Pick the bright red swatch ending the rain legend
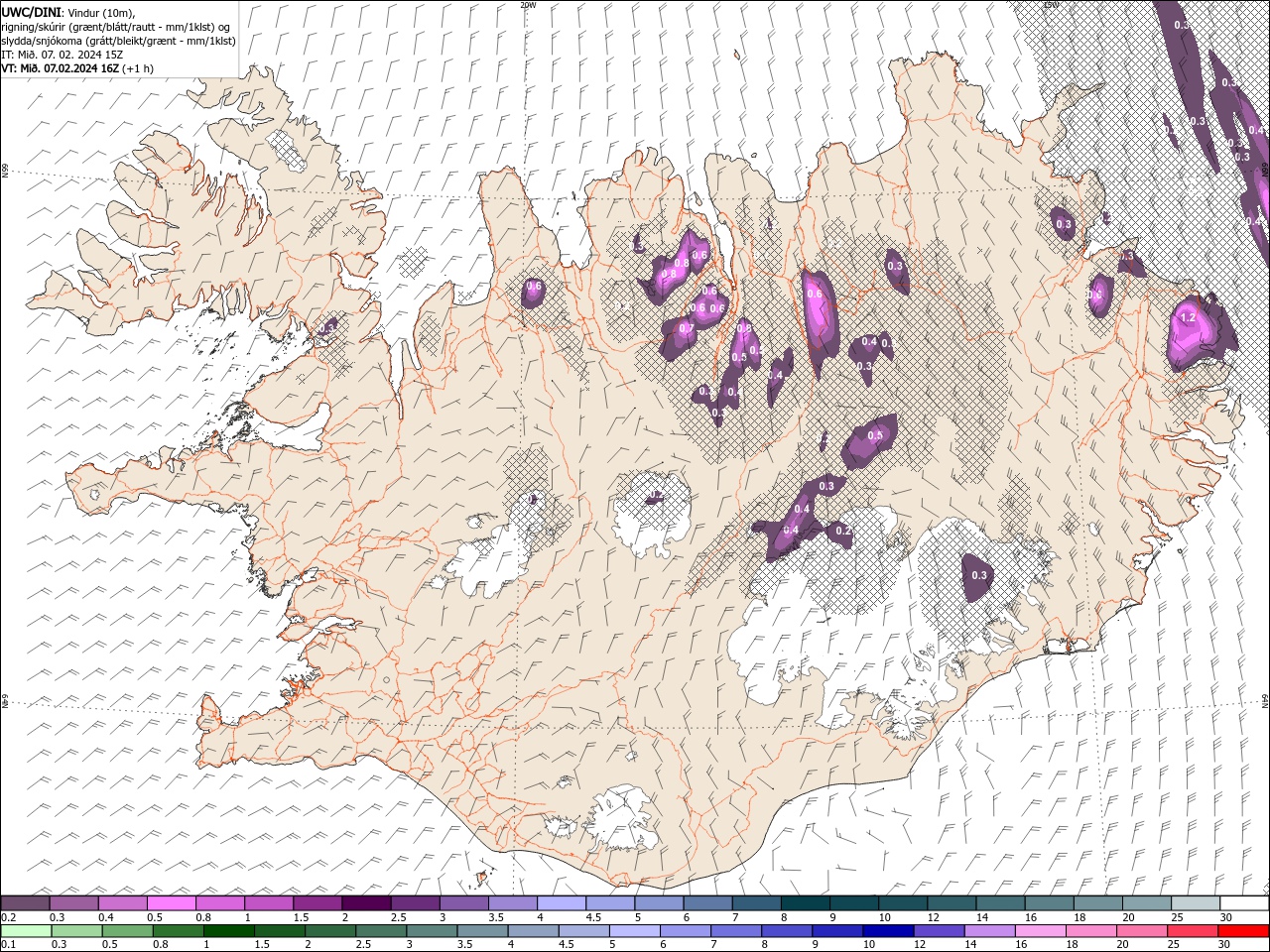 [x=1244, y=931]
